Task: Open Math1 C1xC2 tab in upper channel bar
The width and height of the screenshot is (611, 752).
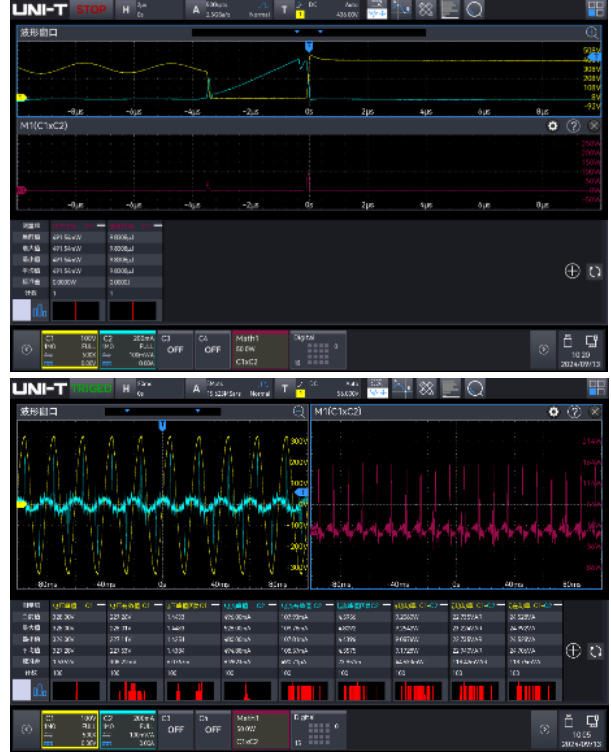Action: (x=259, y=345)
